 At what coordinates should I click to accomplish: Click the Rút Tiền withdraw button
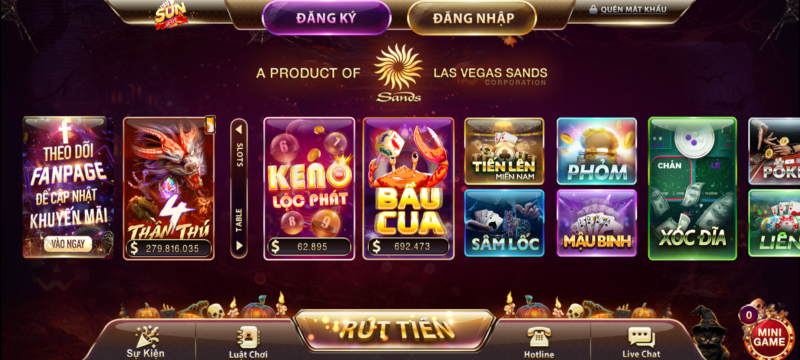pos(395,330)
